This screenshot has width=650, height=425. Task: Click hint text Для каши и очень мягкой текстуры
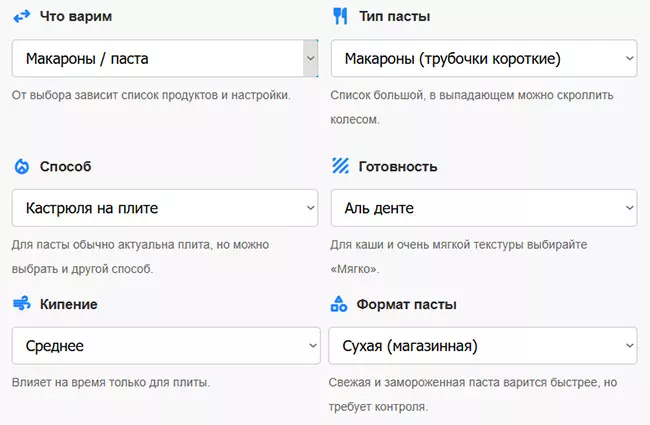click(x=458, y=257)
